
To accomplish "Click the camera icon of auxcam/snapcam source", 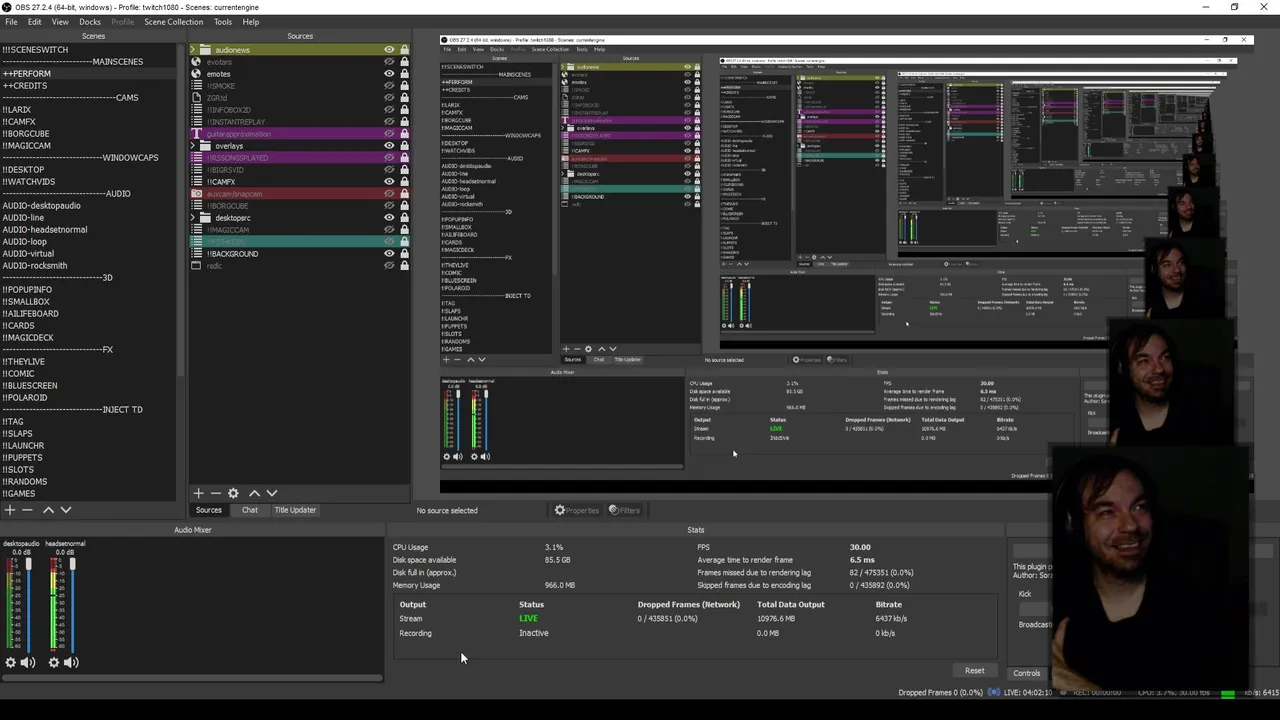I will (196, 194).
